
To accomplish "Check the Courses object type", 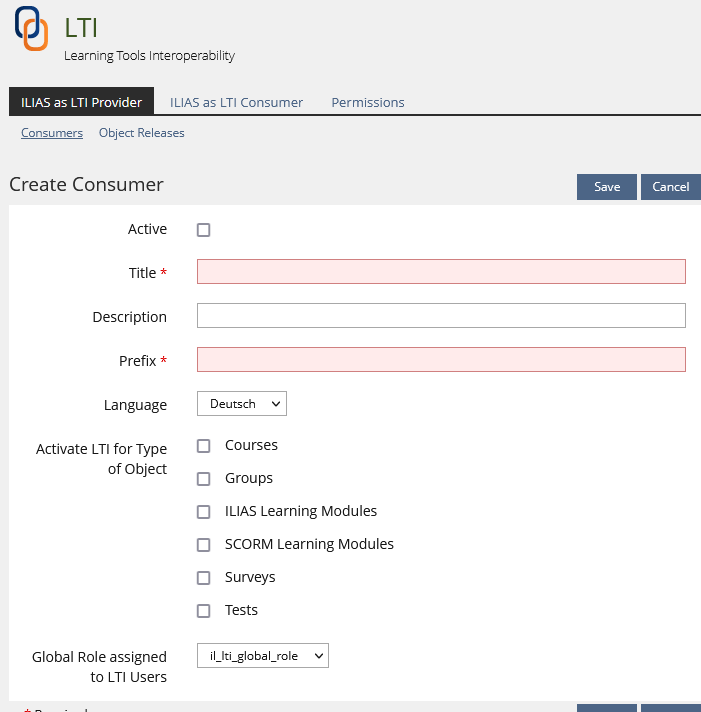I will click(x=204, y=446).
